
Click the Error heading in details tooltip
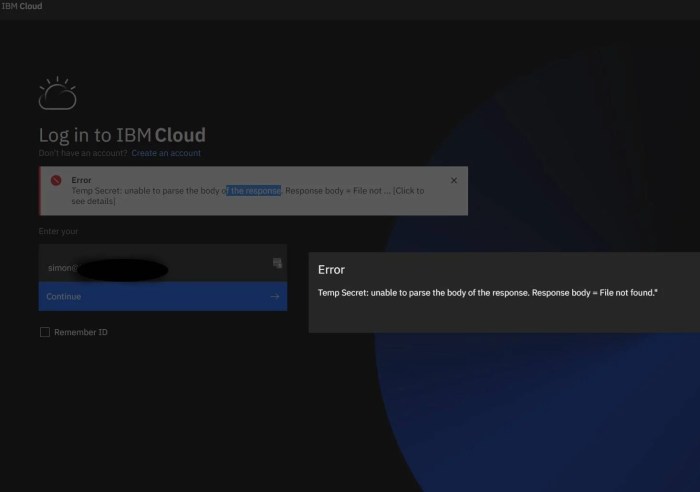331,270
